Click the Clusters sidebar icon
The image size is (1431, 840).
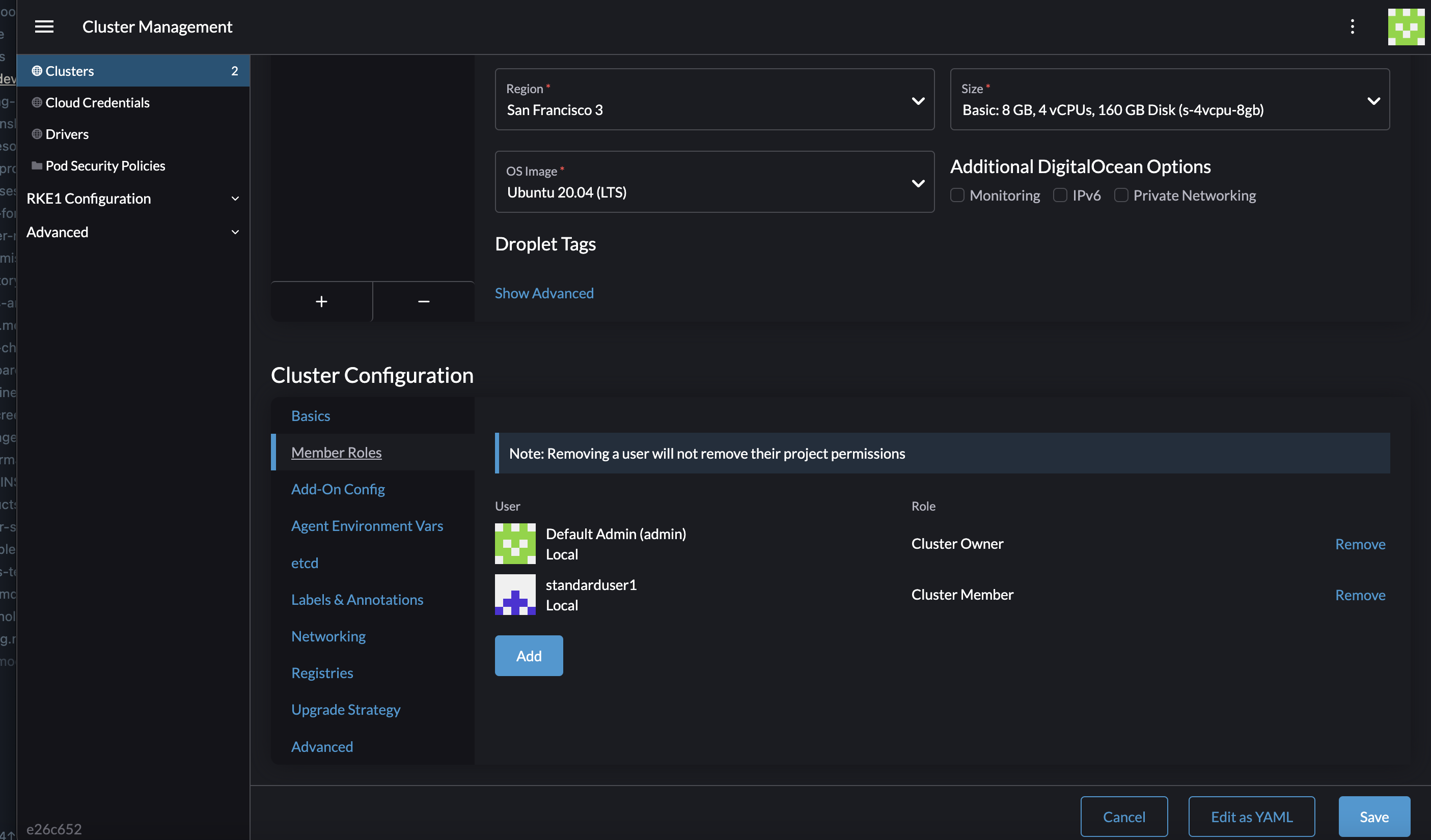[37, 70]
